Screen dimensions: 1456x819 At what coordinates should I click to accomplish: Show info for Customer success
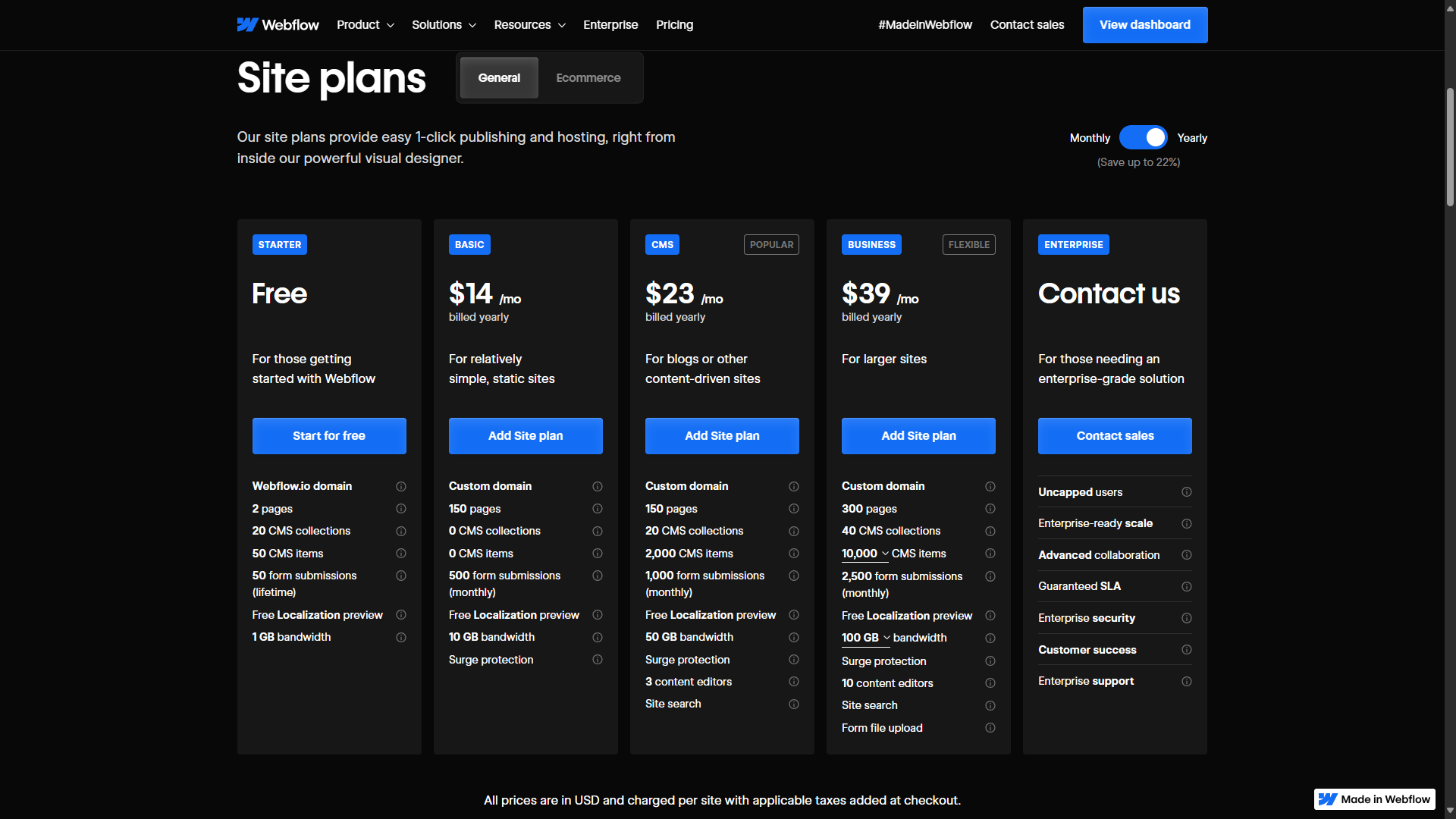coord(1187,650)
